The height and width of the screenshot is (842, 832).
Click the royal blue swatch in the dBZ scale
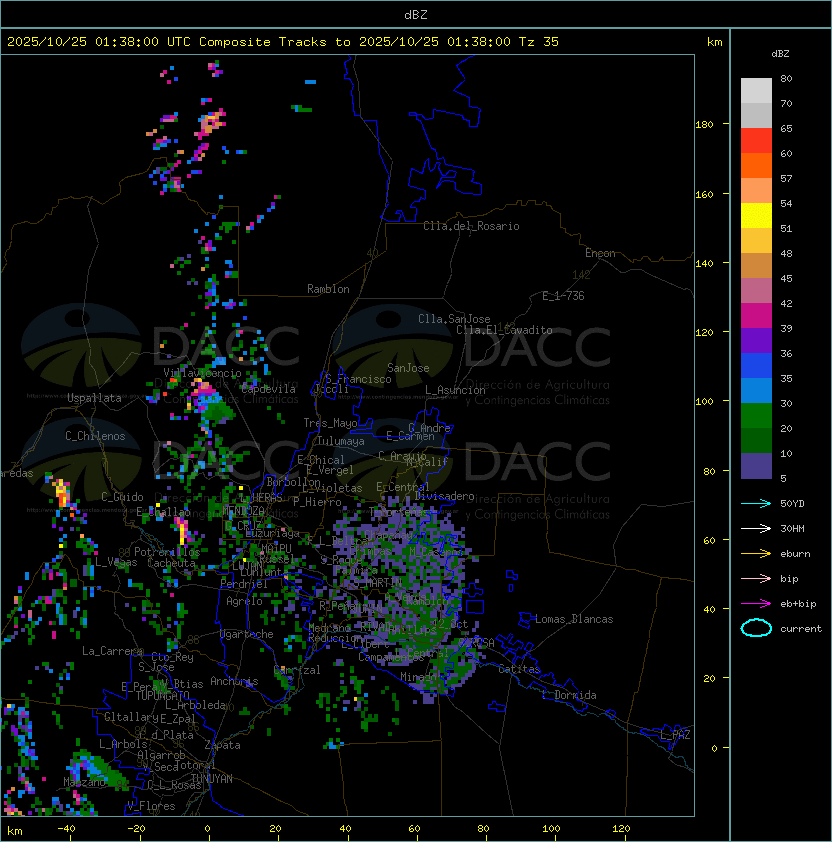pos(756,366)
